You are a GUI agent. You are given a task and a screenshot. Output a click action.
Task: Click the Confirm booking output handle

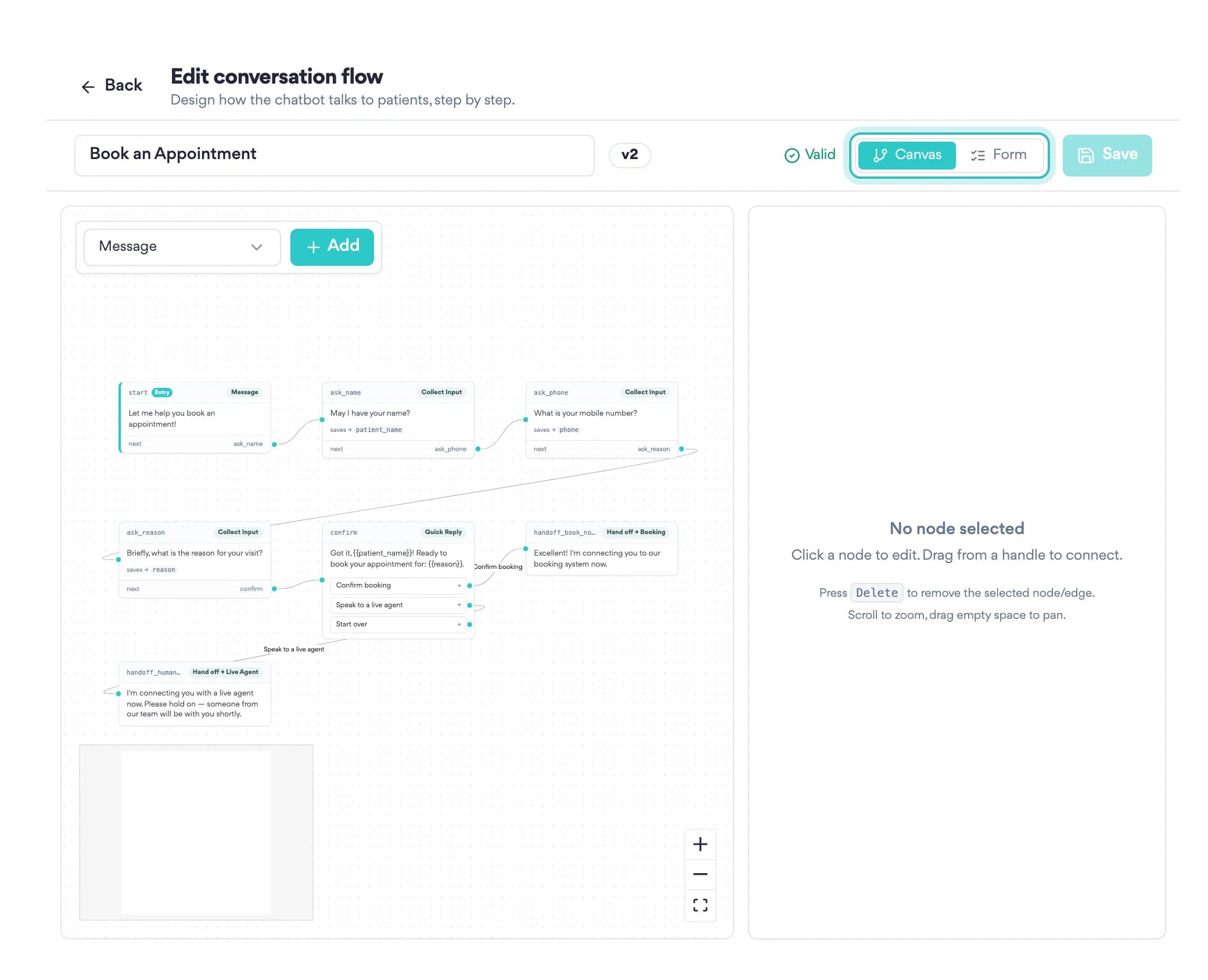tap(469, 585)
